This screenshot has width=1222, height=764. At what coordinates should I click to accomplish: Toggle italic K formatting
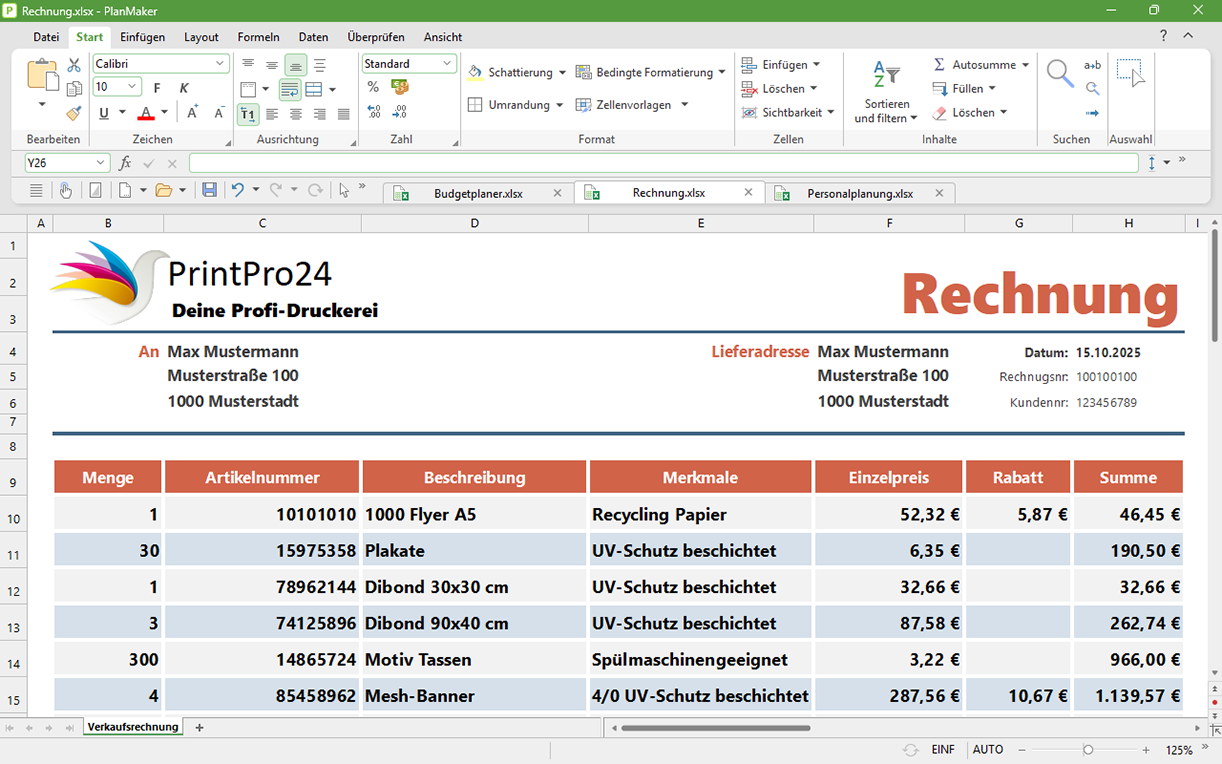(184, 88)
